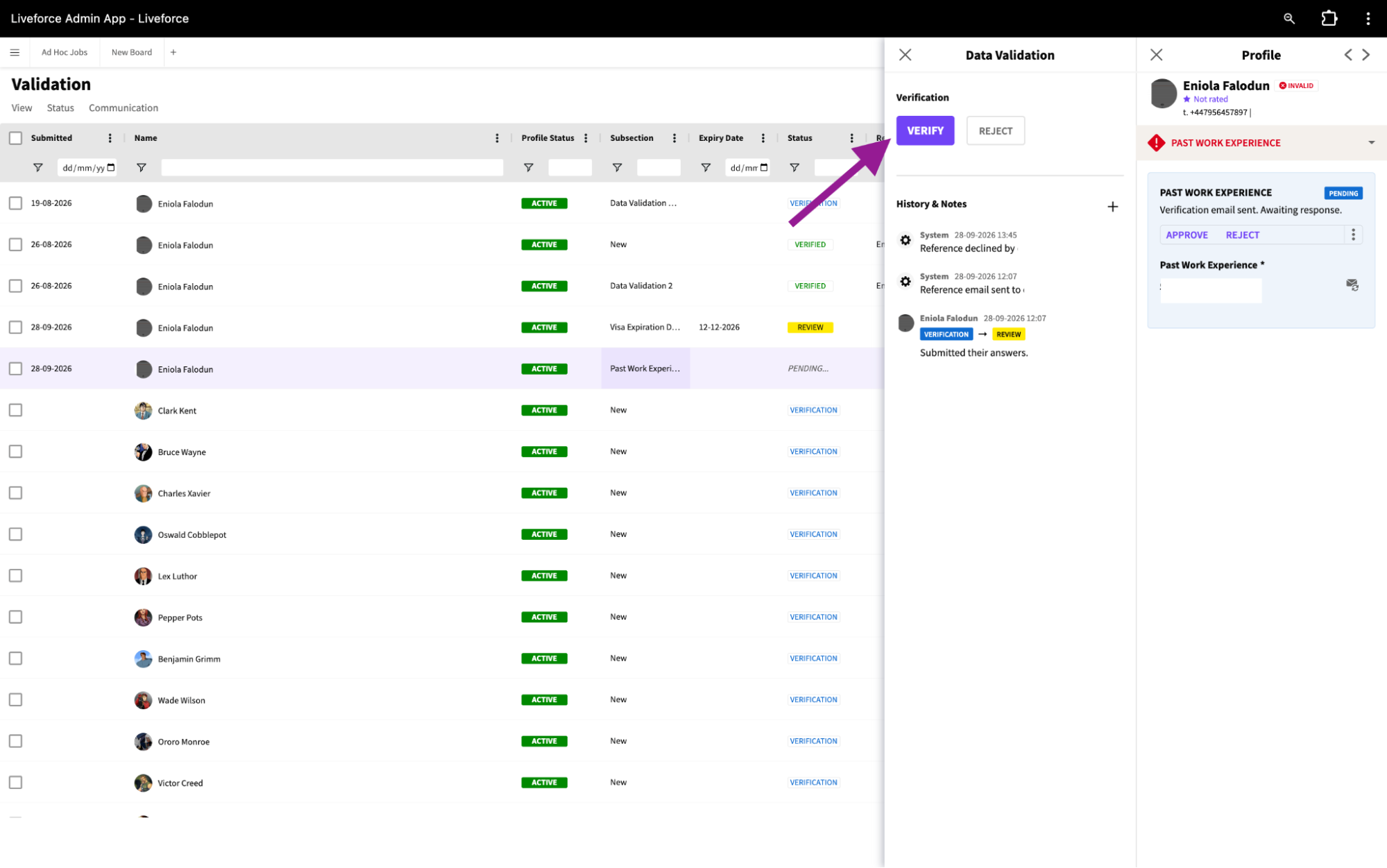Open the extensions puzzle icon
Screen dimensions: 1387x868
(x=1329, y=19)
